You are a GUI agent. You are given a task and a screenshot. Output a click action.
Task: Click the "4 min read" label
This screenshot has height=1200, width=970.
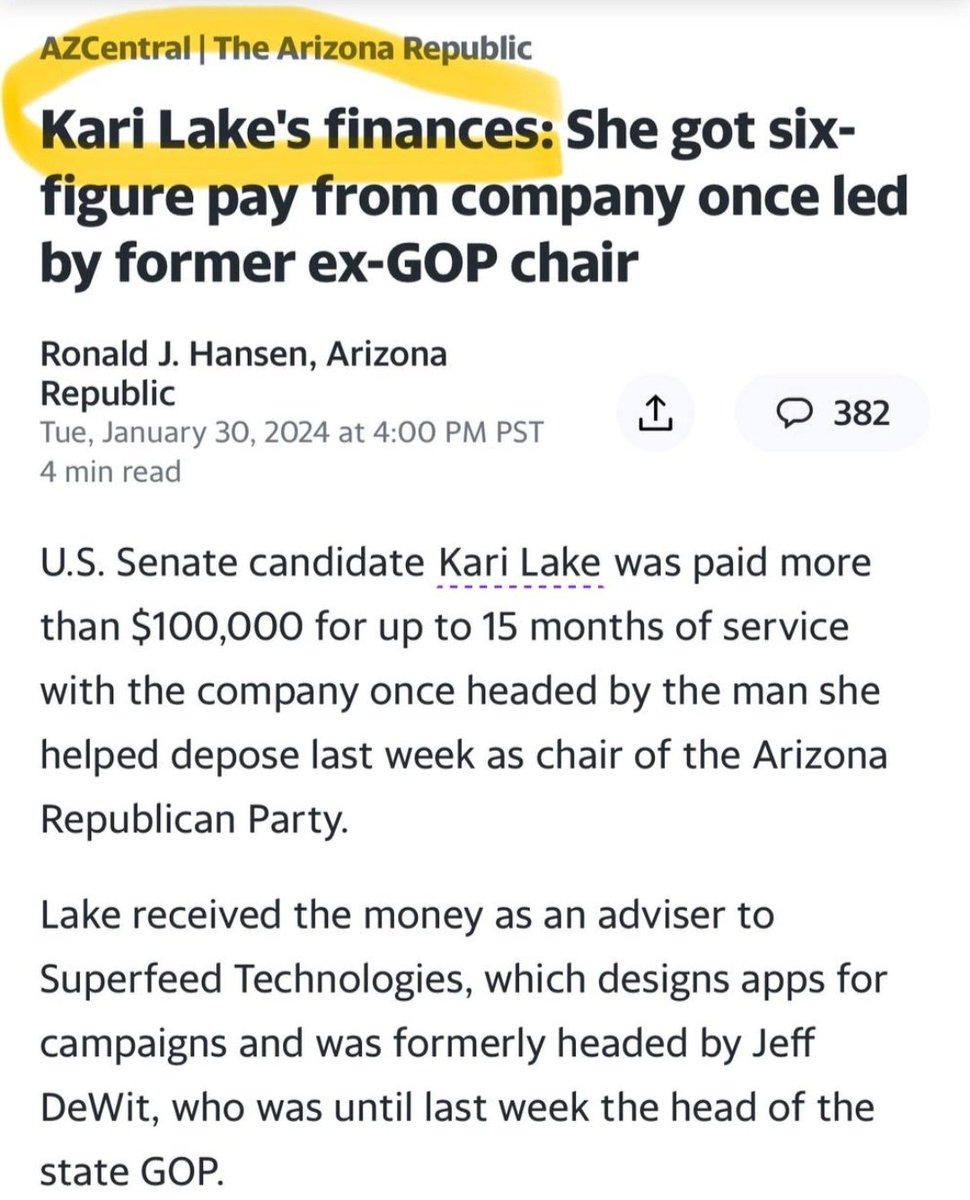[x=110, y=471]
